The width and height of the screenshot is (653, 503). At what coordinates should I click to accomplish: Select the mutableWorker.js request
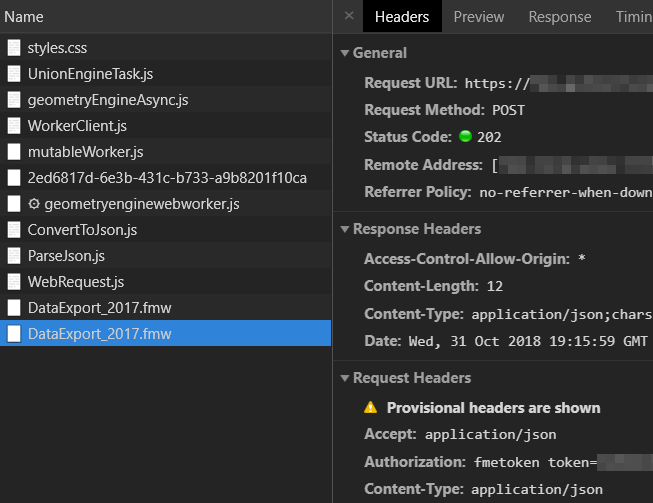tap(166, 152)
